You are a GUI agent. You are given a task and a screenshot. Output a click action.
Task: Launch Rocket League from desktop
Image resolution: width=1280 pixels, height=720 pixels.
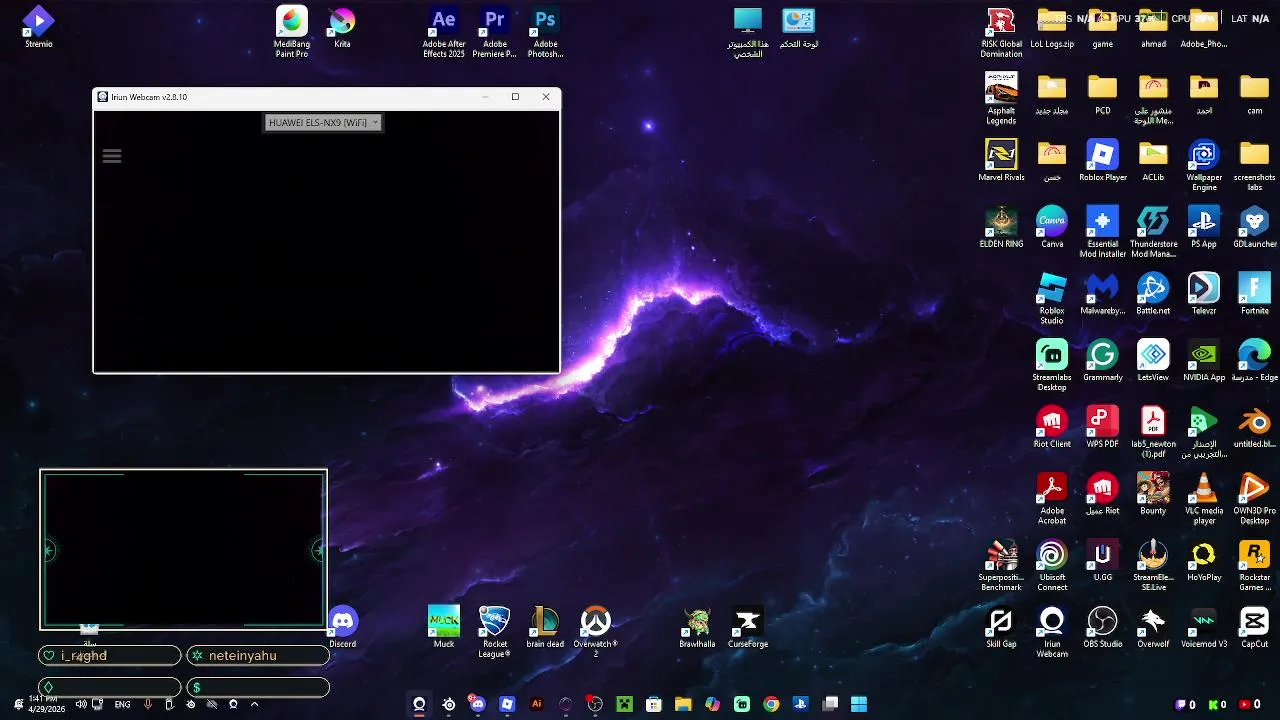coord(495,632)
